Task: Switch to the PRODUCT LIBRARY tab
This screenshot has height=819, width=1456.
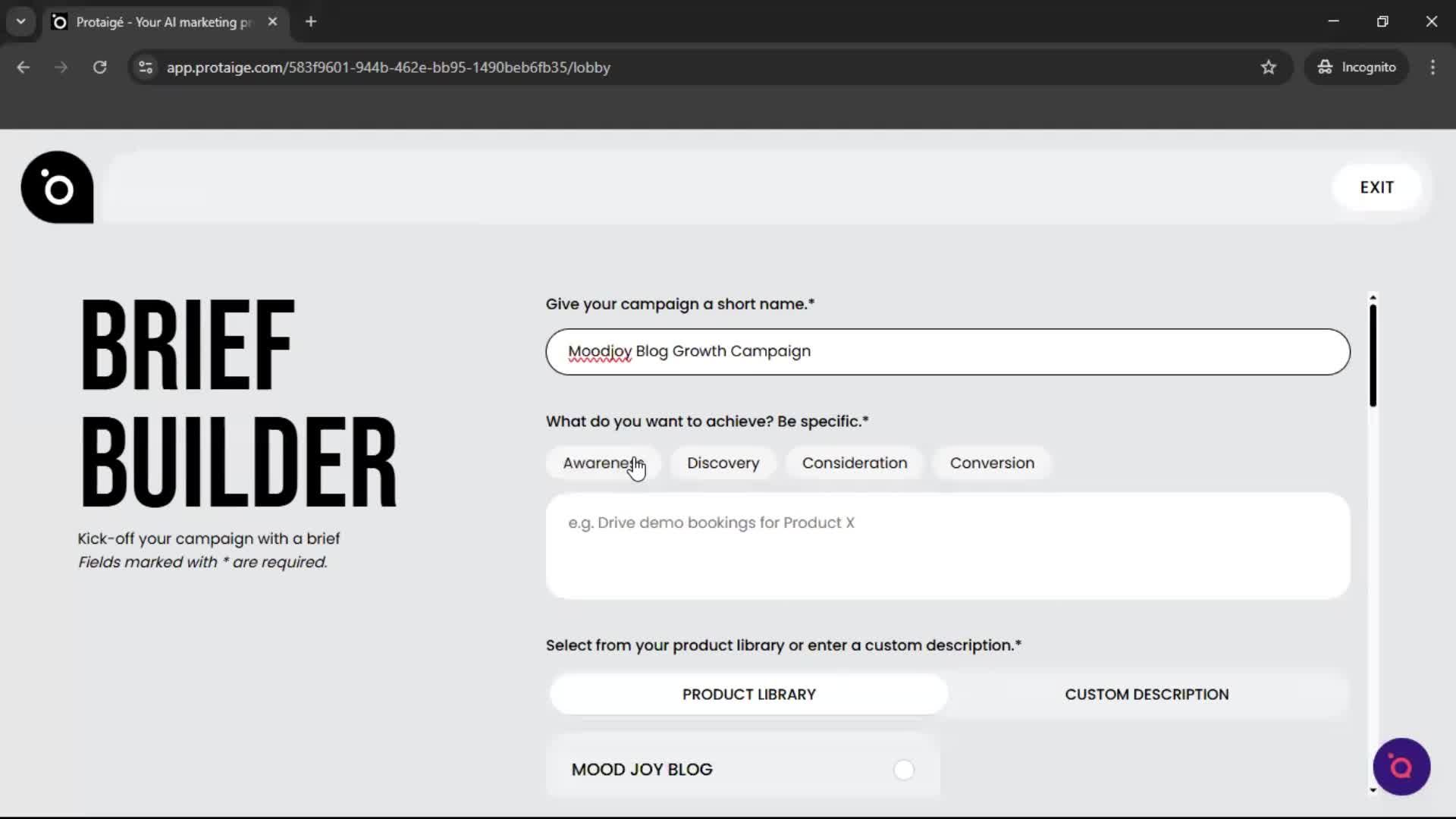Action: click(748, 694)
